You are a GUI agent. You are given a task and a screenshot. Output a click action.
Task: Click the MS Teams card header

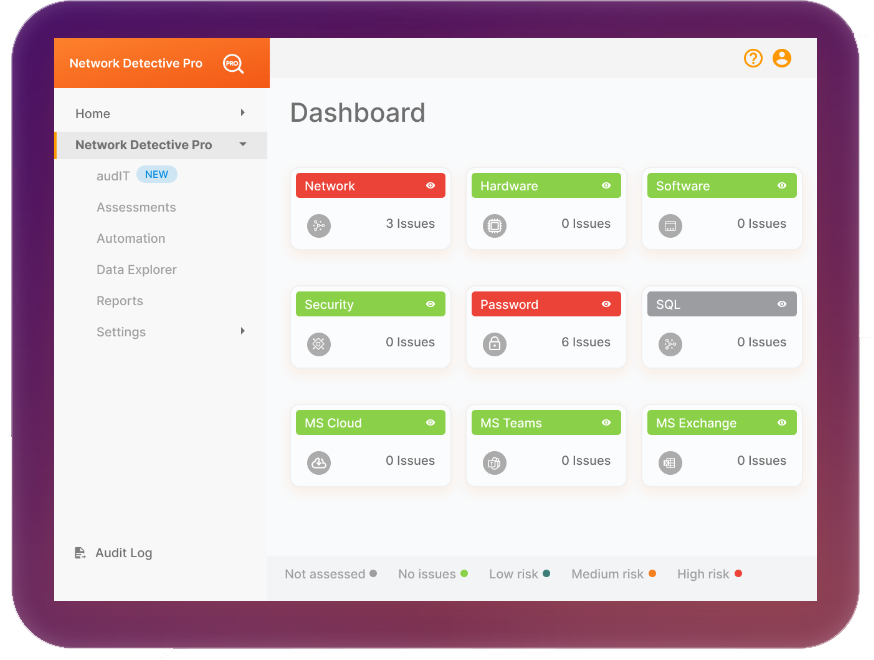(546, 423)
